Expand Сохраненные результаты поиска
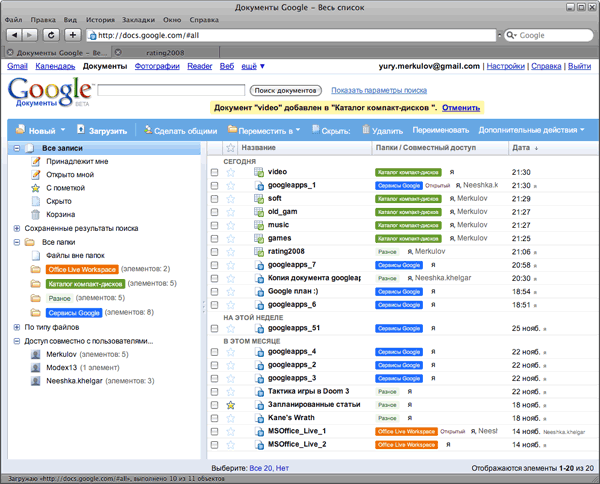The image size is (600, 484). 17,228
